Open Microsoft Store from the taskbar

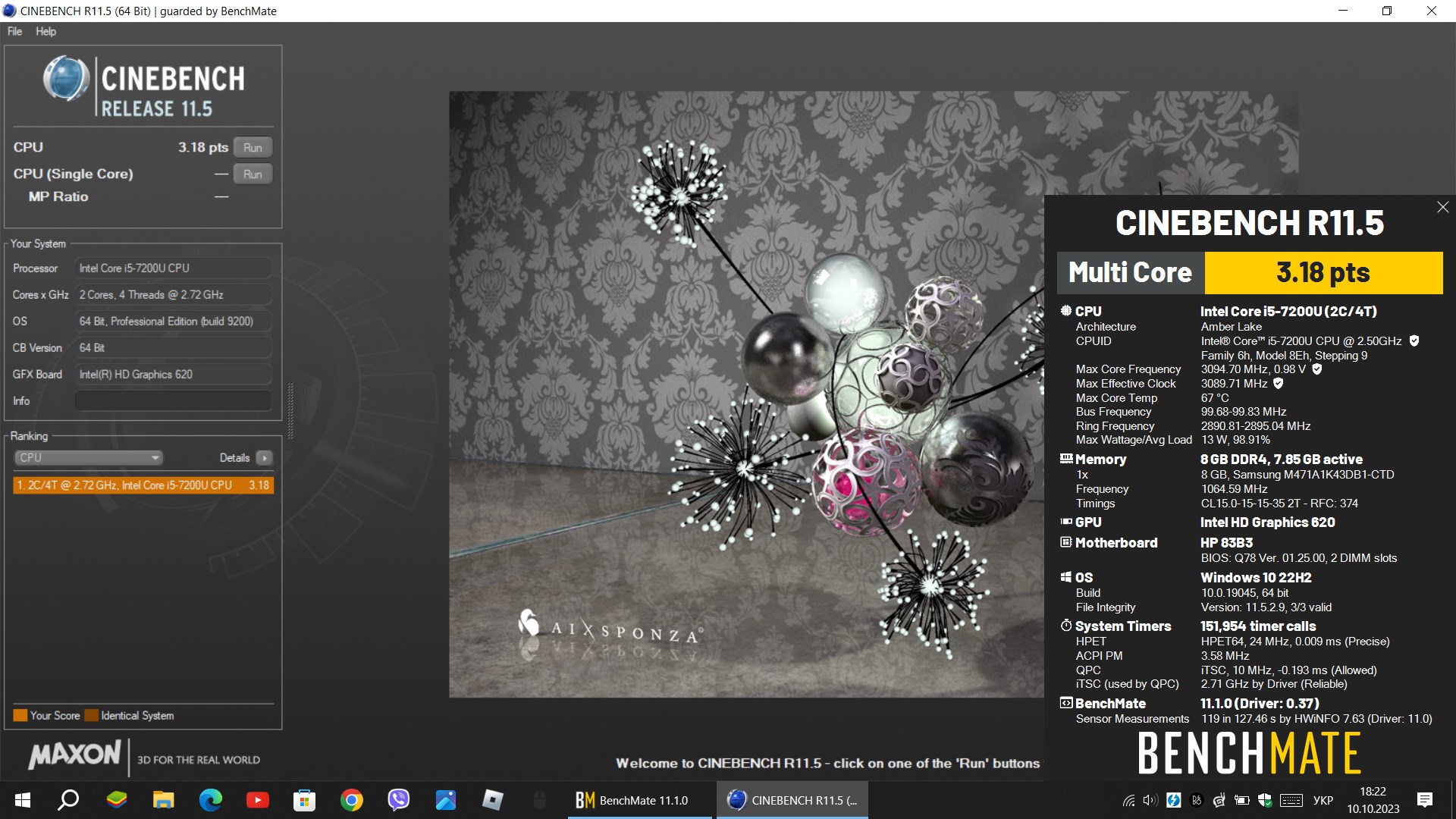(304, 800)
